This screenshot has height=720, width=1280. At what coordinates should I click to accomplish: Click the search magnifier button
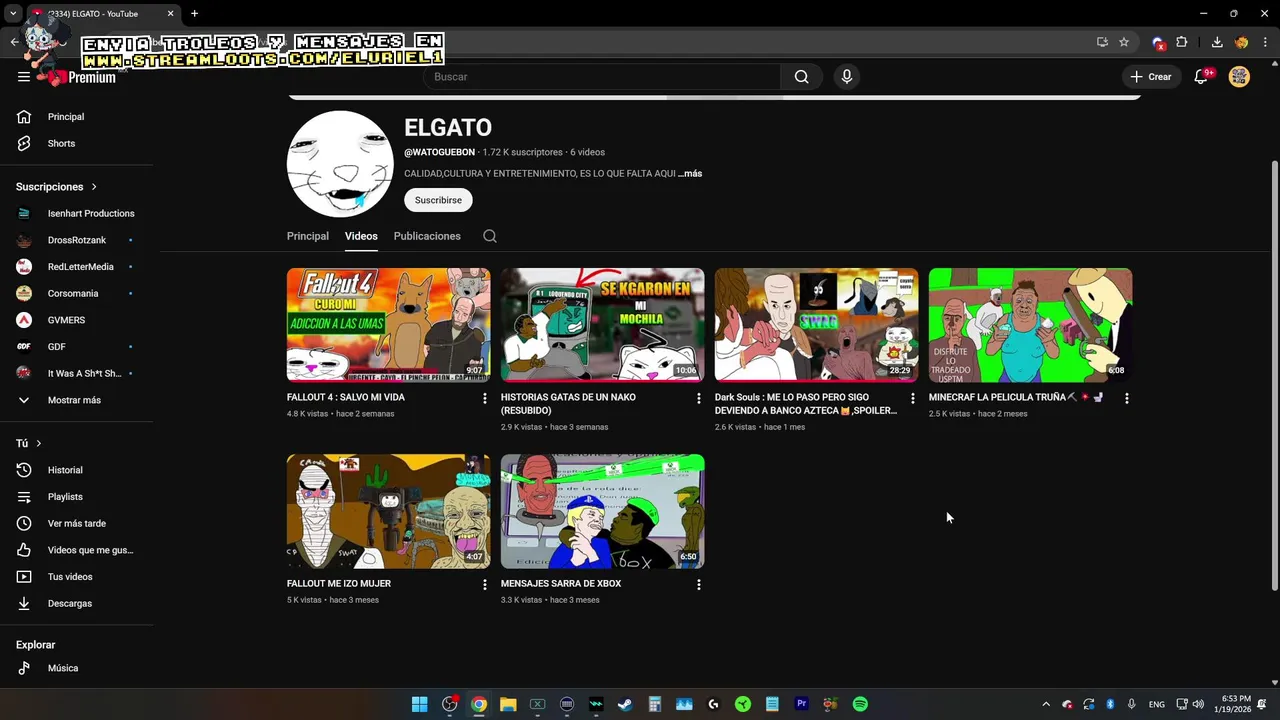(x=801, y=77)
